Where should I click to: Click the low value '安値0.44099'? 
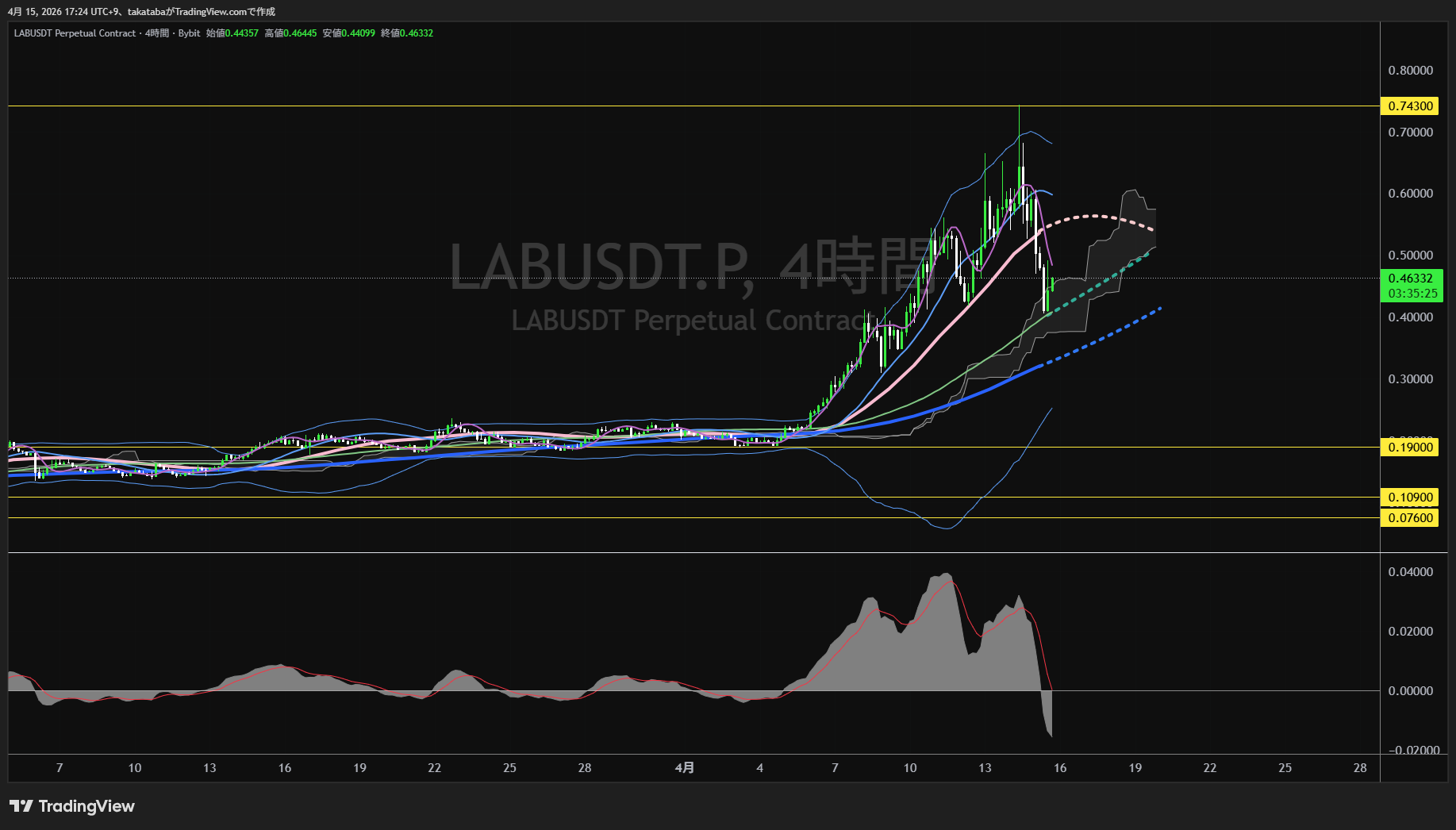(349, 33)
